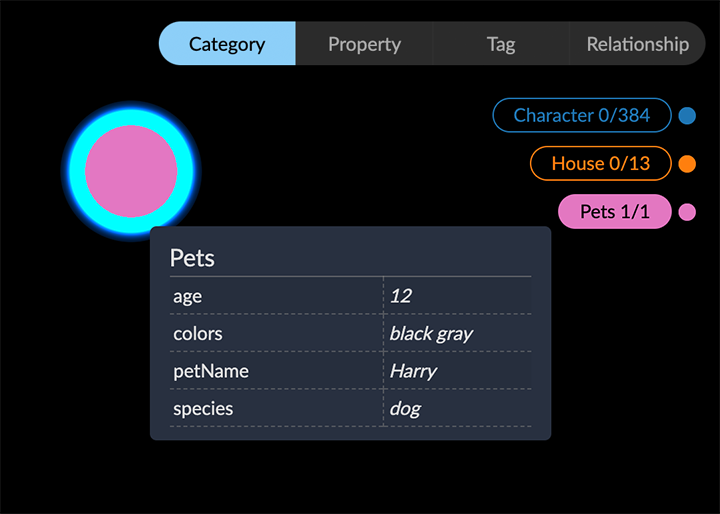Select the highlighted pink Pets node
Viewport: 720px width, 514px height.
pyautogui.click(x=131, y=171)
